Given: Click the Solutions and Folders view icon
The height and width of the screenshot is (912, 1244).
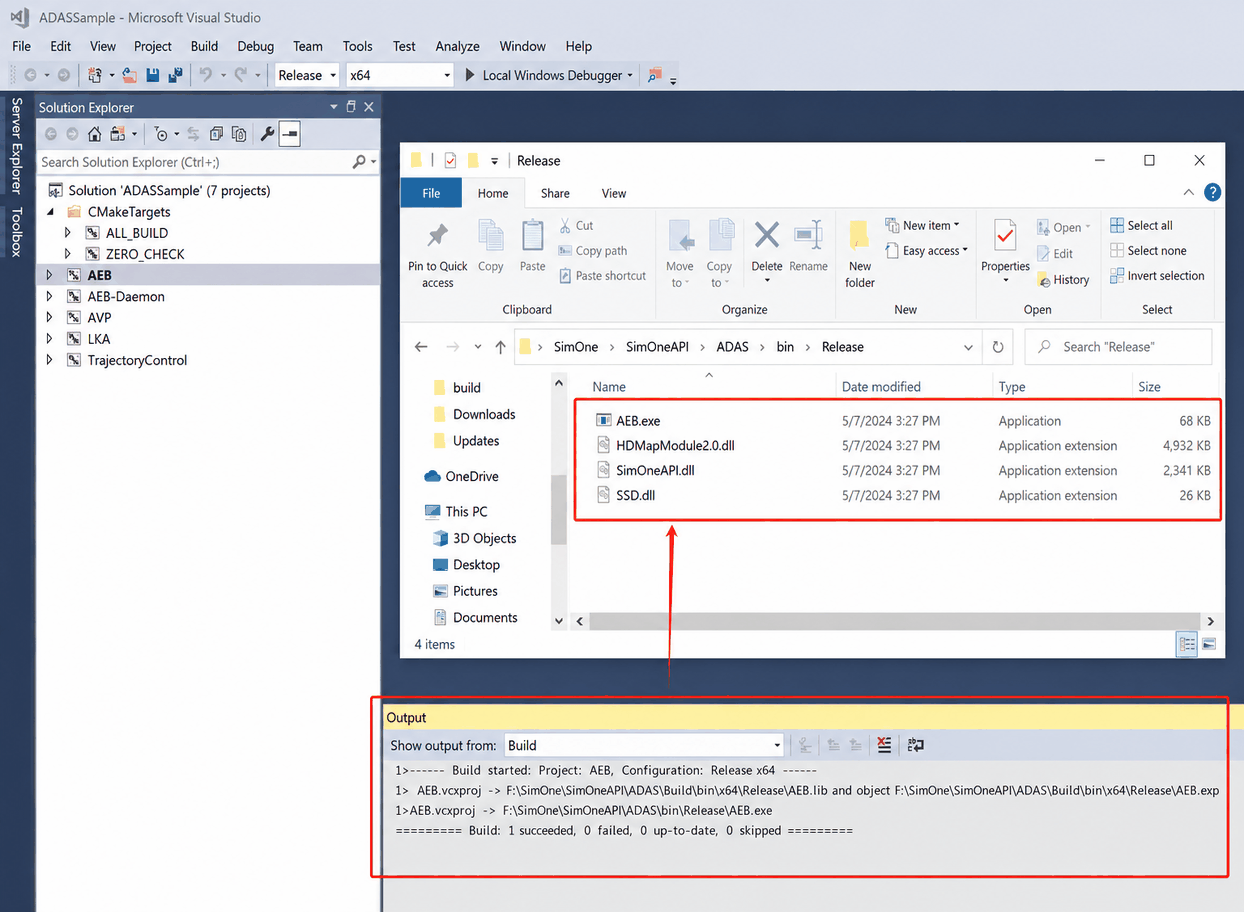Looking at the screenshot, I should (x=117, y=134).
